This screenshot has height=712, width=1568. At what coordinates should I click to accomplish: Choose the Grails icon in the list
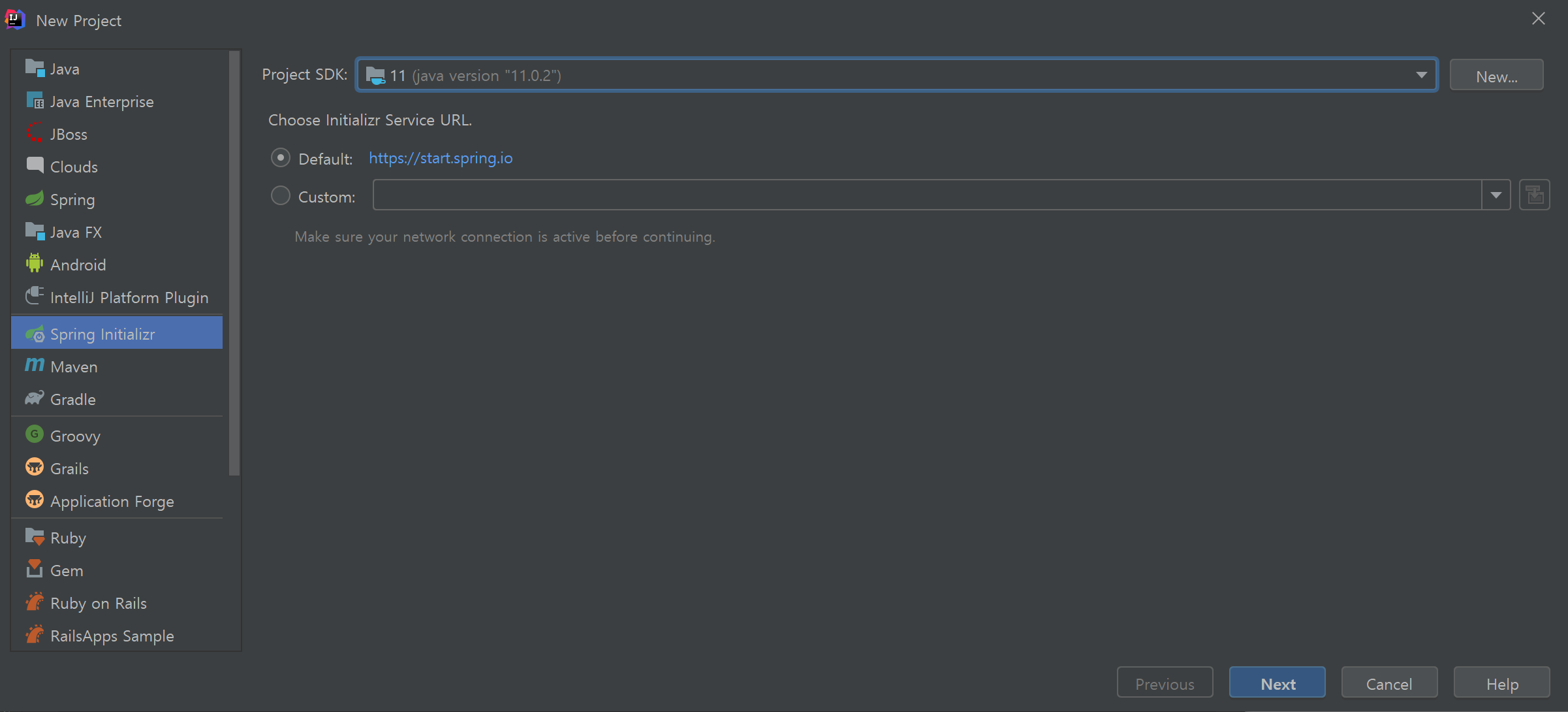tap(34, 467)
